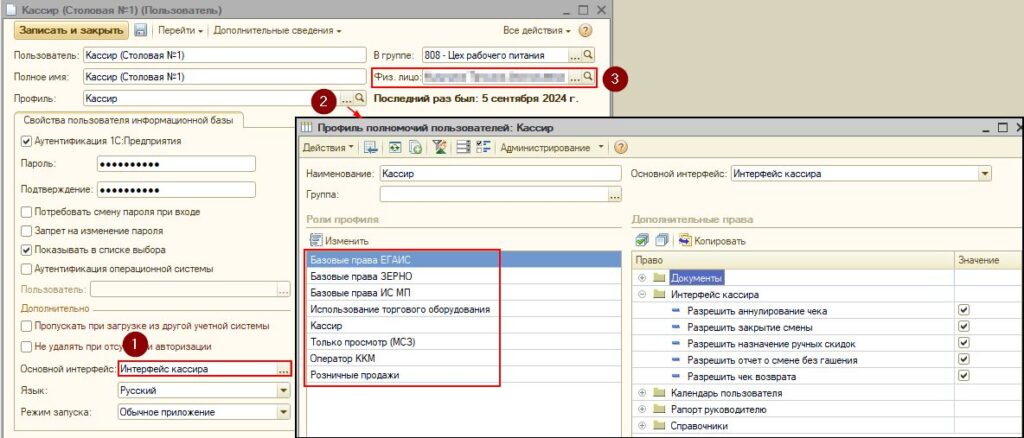
Task: Open the Язык Русский dropdown
Action: click(283, 391)
